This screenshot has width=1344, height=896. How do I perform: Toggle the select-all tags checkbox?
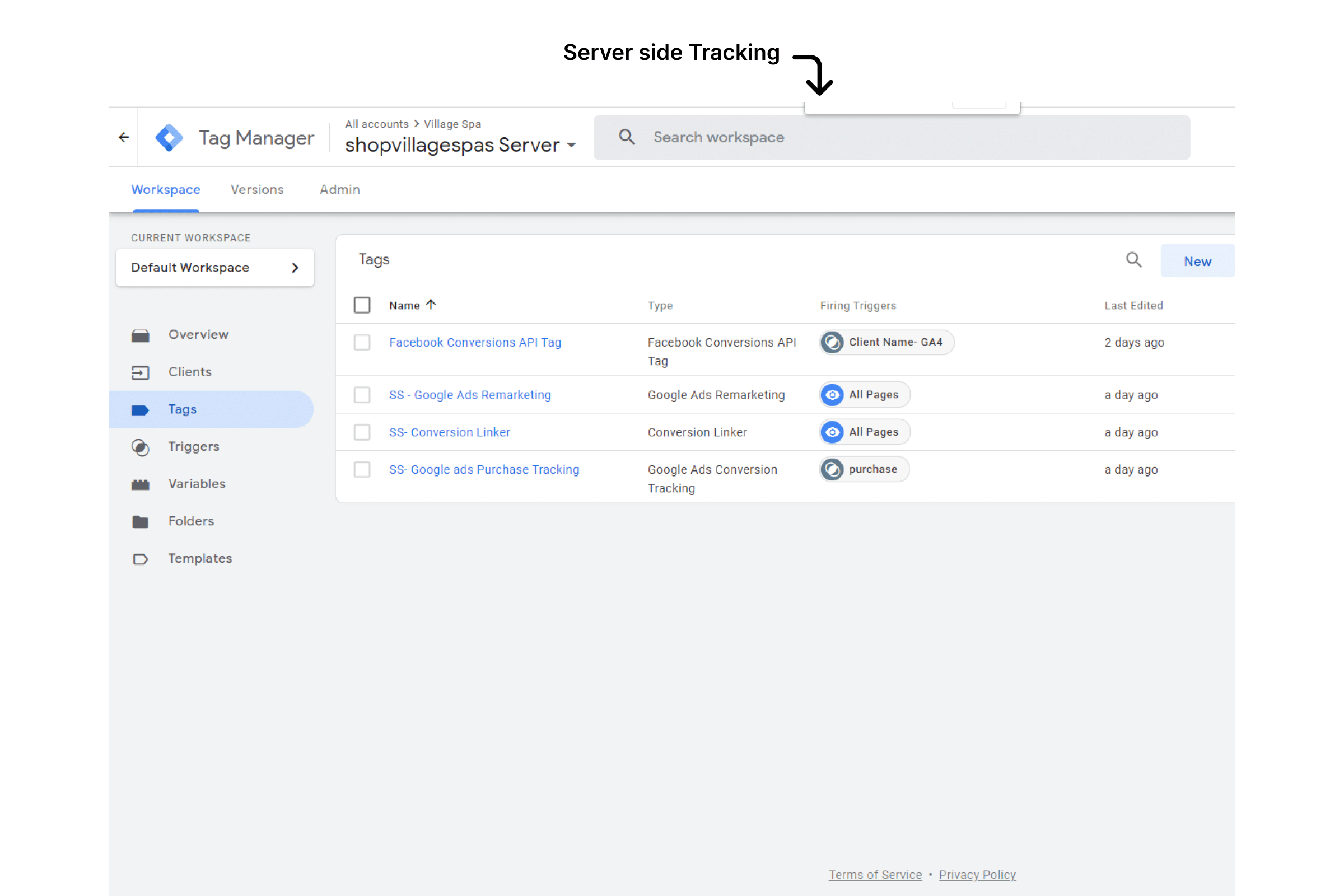coord(362,305)
